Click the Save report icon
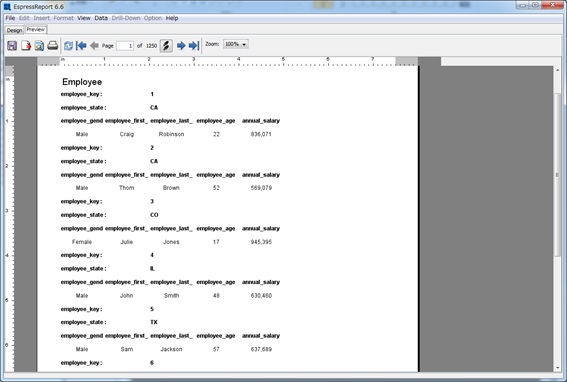This screenshot has height=382, width=567. (x=12, y=46)
